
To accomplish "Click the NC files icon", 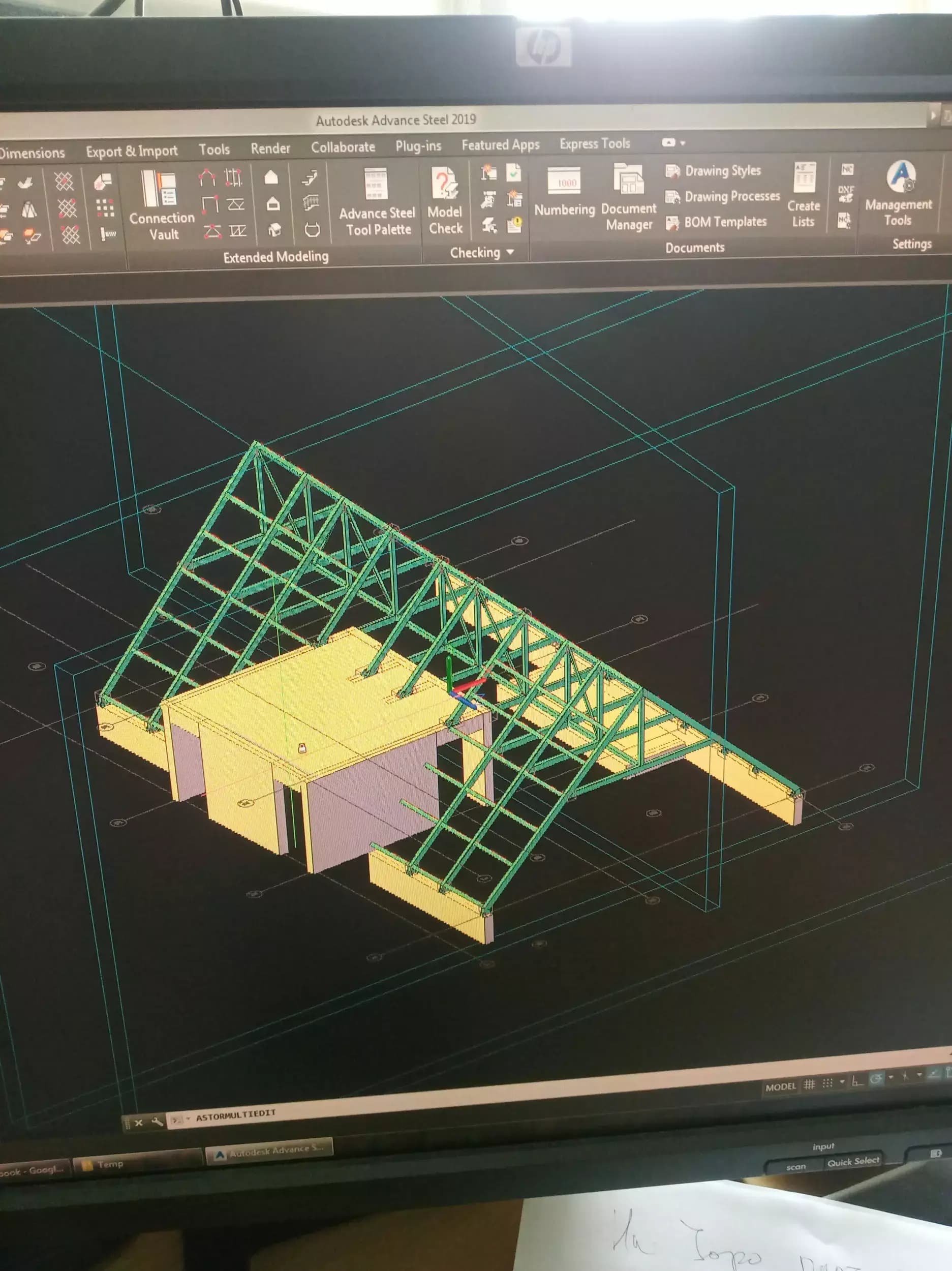I will (847, 169).
